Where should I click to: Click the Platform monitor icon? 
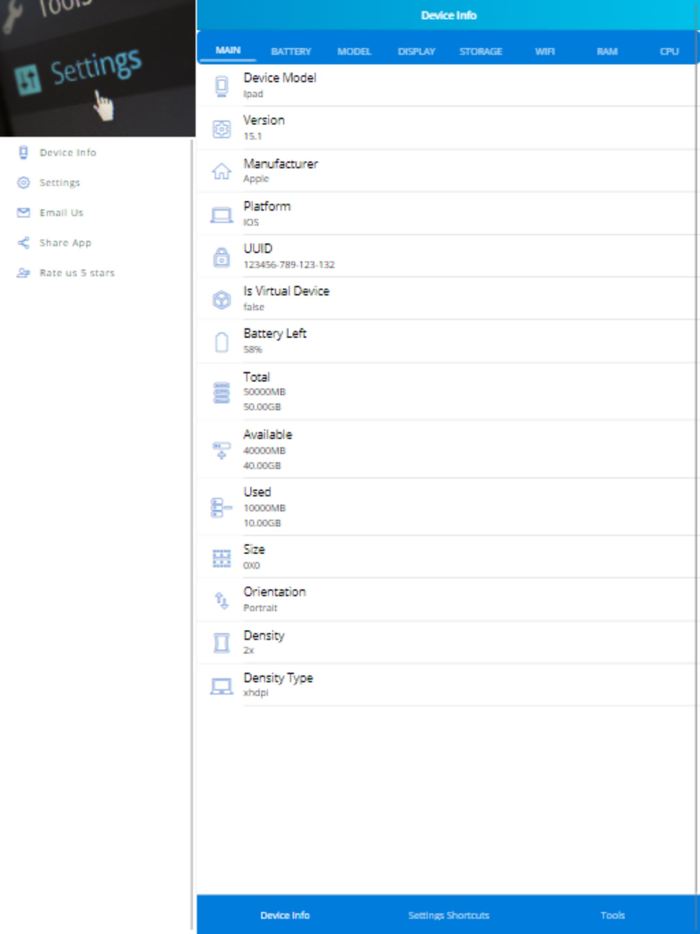pos(223,211)
